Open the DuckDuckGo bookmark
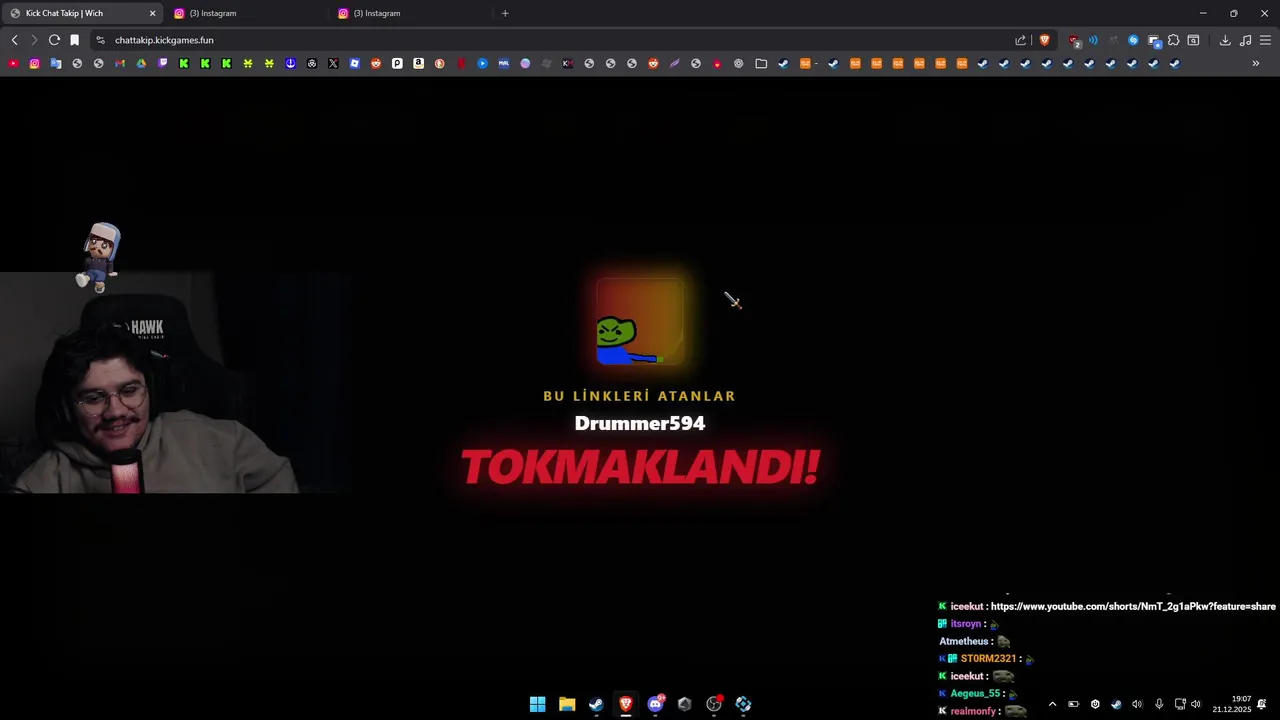The height and width of the screenshot is (720, 1280). [x=440, y=63]
